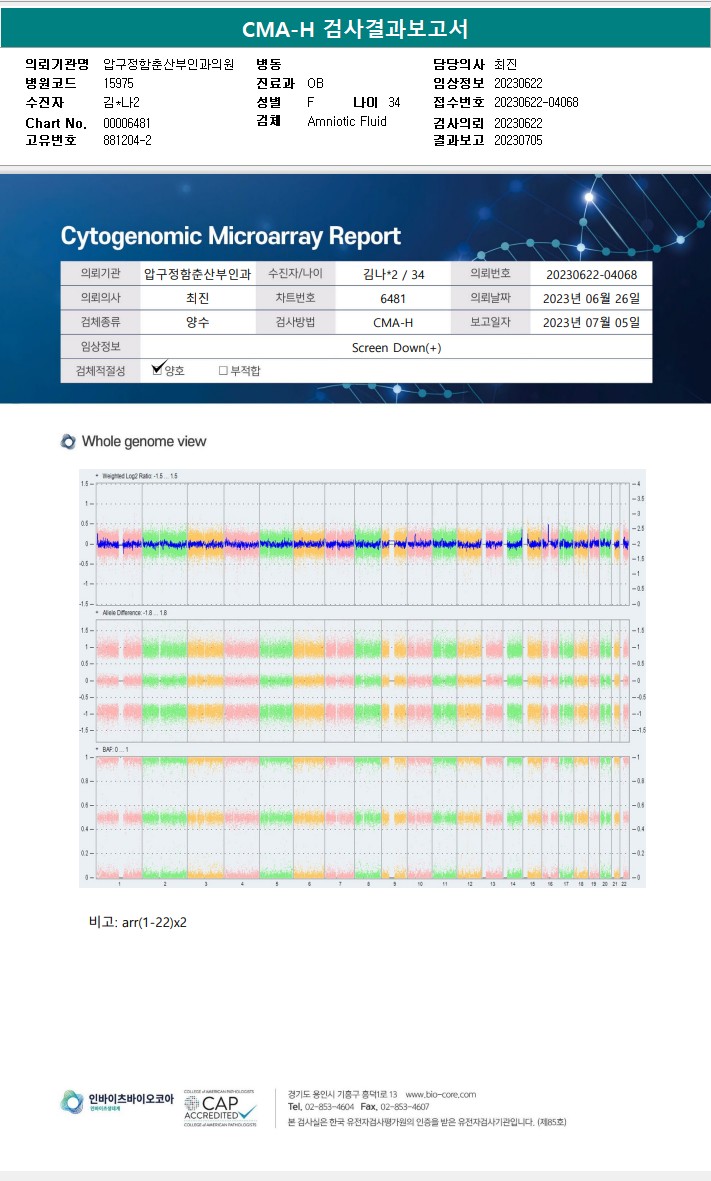Click the Cytogenomic Microarray Report heading
This screenshot has width=711, height=1181.
tap(230, 236)
